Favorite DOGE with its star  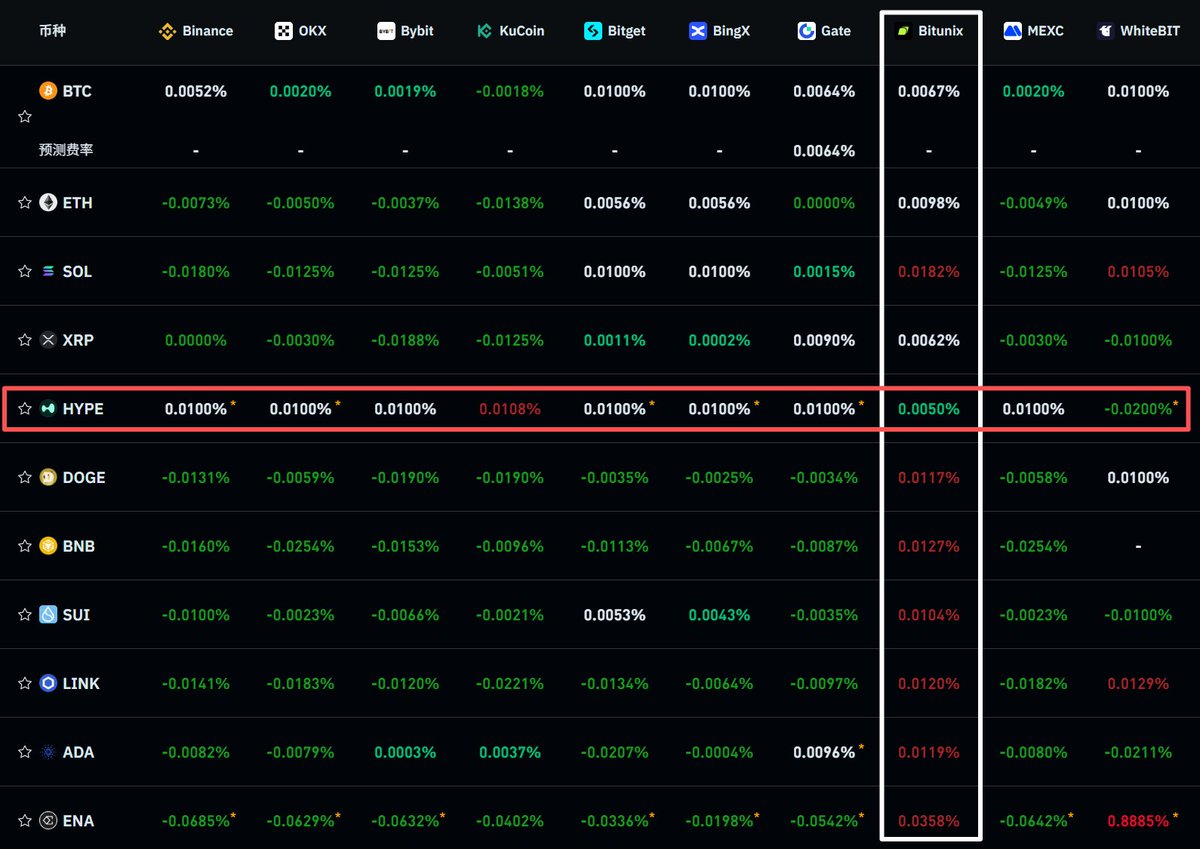point(25,478)
